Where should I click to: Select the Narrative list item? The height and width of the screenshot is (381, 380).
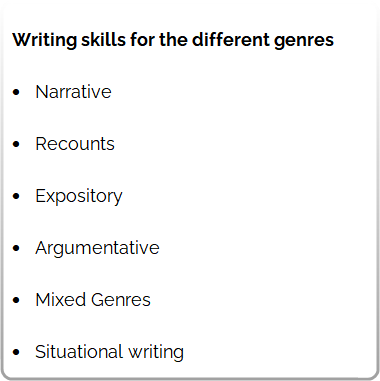(x=73, y=92)
